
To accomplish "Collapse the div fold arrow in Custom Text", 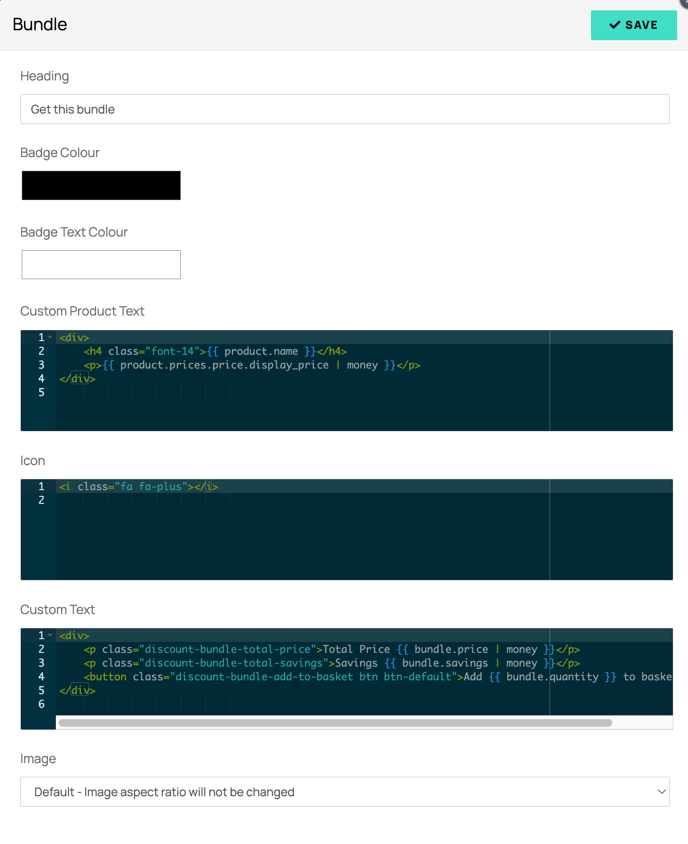I will pos(50,636).
